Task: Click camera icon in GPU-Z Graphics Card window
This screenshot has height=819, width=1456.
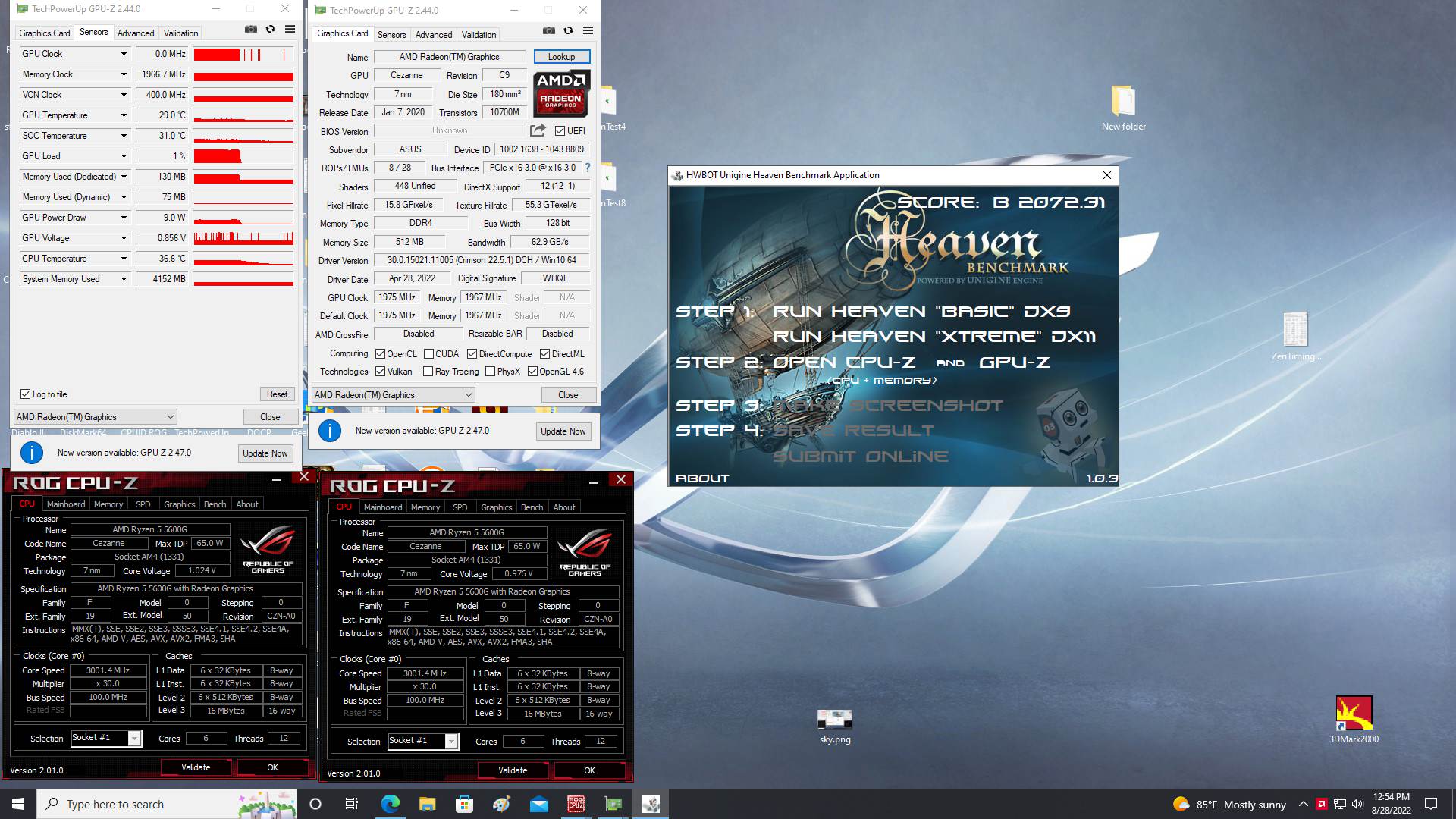Action: click(x=549, y=31)
